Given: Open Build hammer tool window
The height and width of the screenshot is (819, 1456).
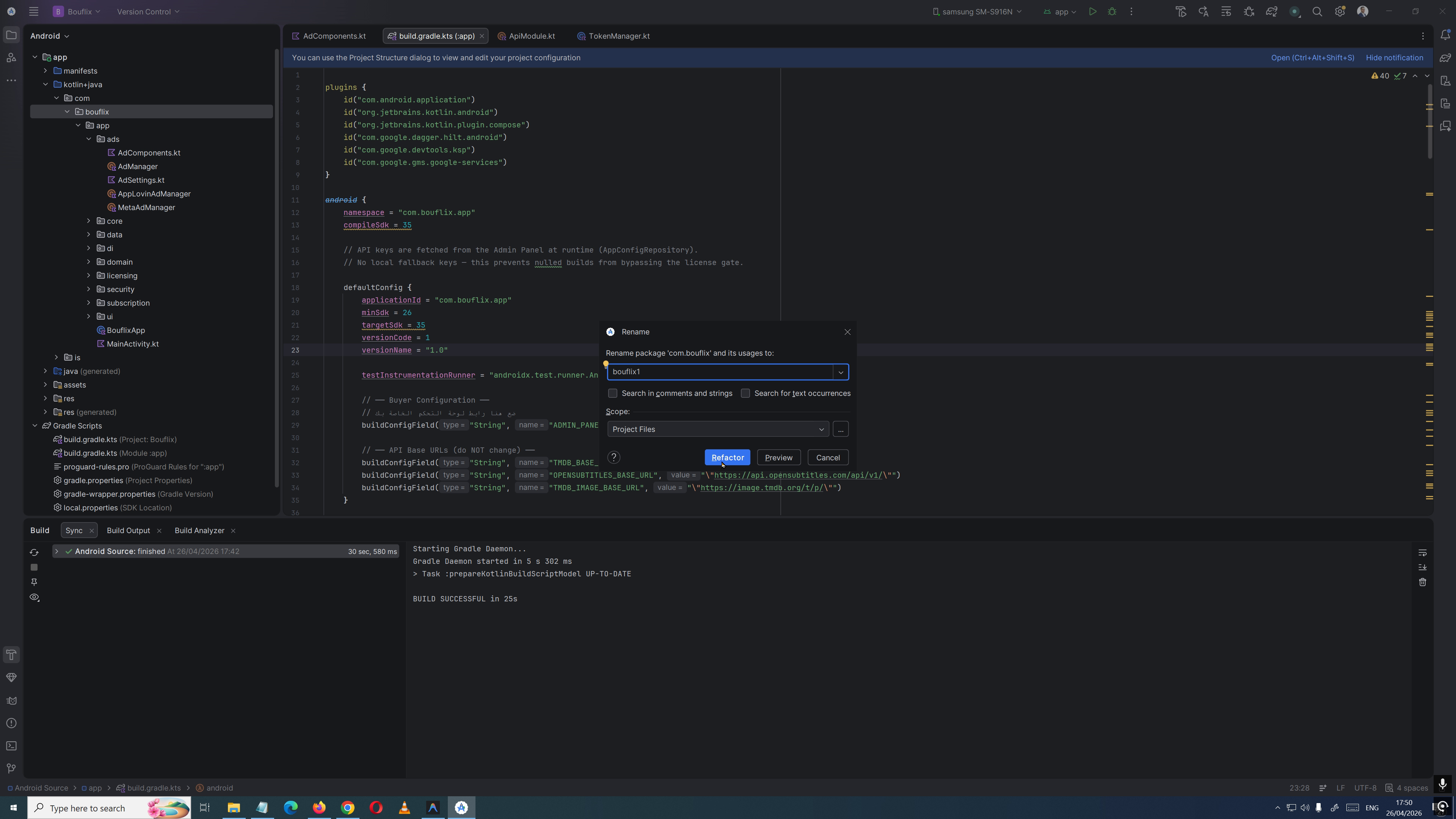Looking at the screenshot, I should click(x=11, y=654).
